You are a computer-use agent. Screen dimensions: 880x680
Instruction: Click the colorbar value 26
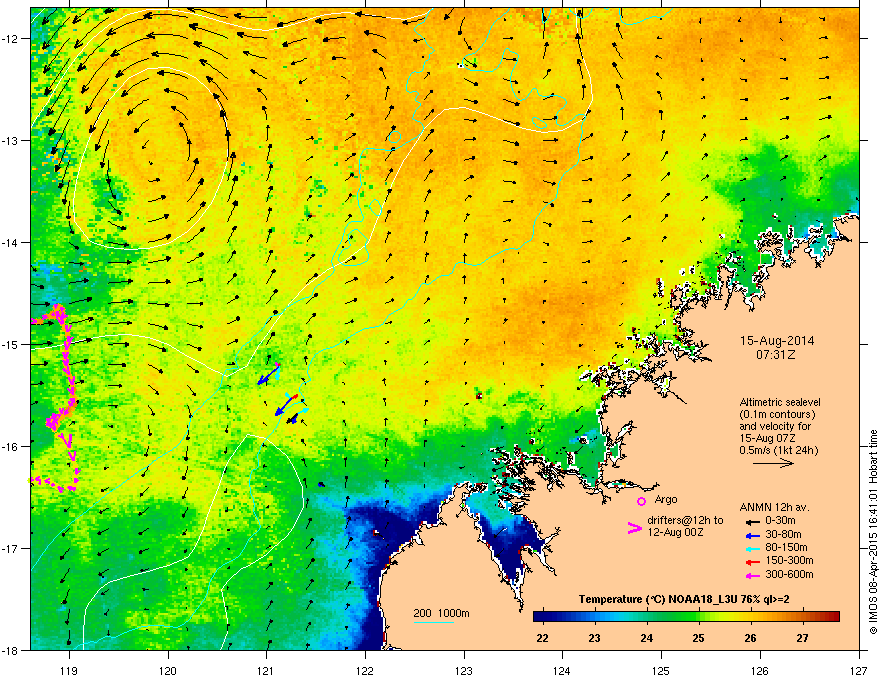click(750, 638)
